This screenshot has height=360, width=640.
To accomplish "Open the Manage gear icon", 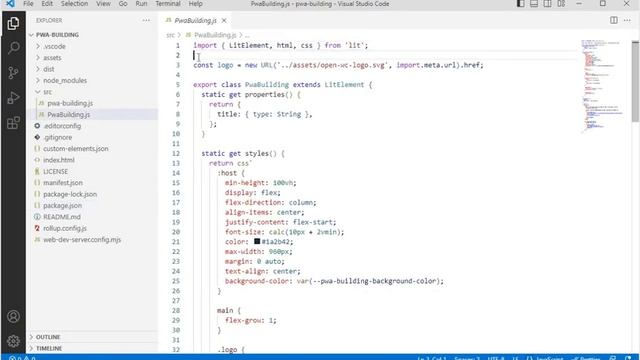I will 13,340.
